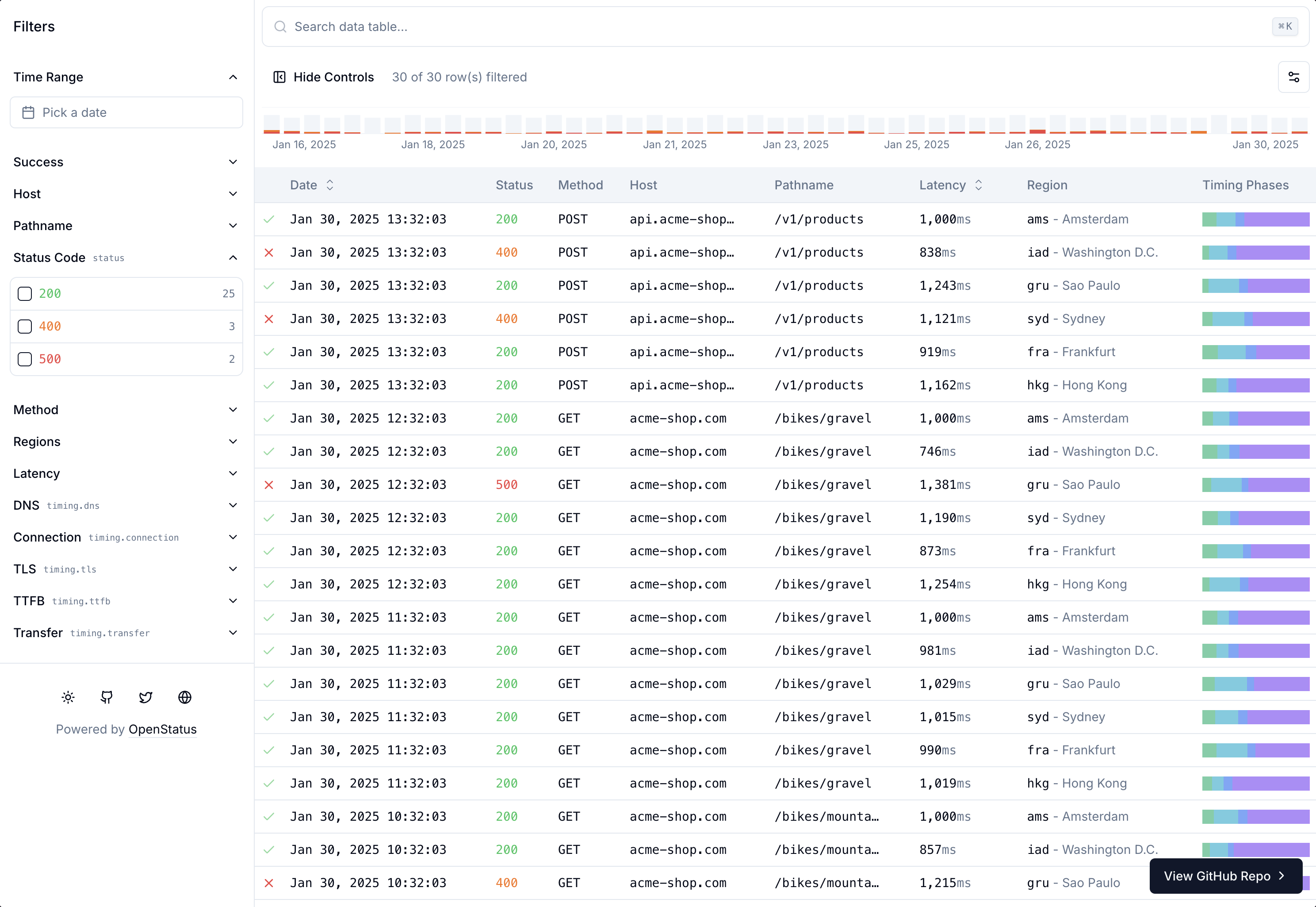Click the Twitter bird icon
This screenshot has width=1316, height=907.
click(x=145, y=697)
